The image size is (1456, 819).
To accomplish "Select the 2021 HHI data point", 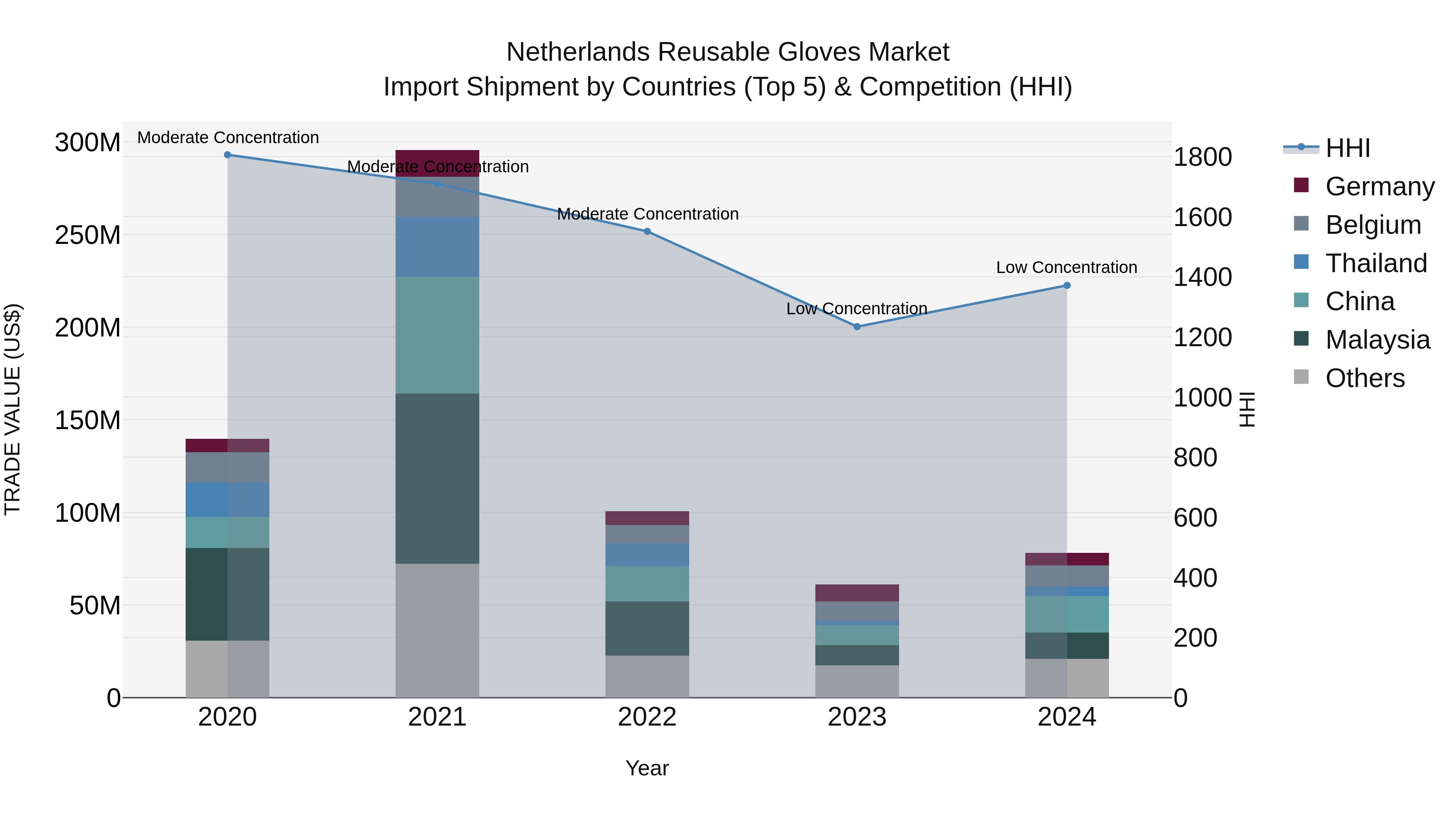I will point(438,184).
